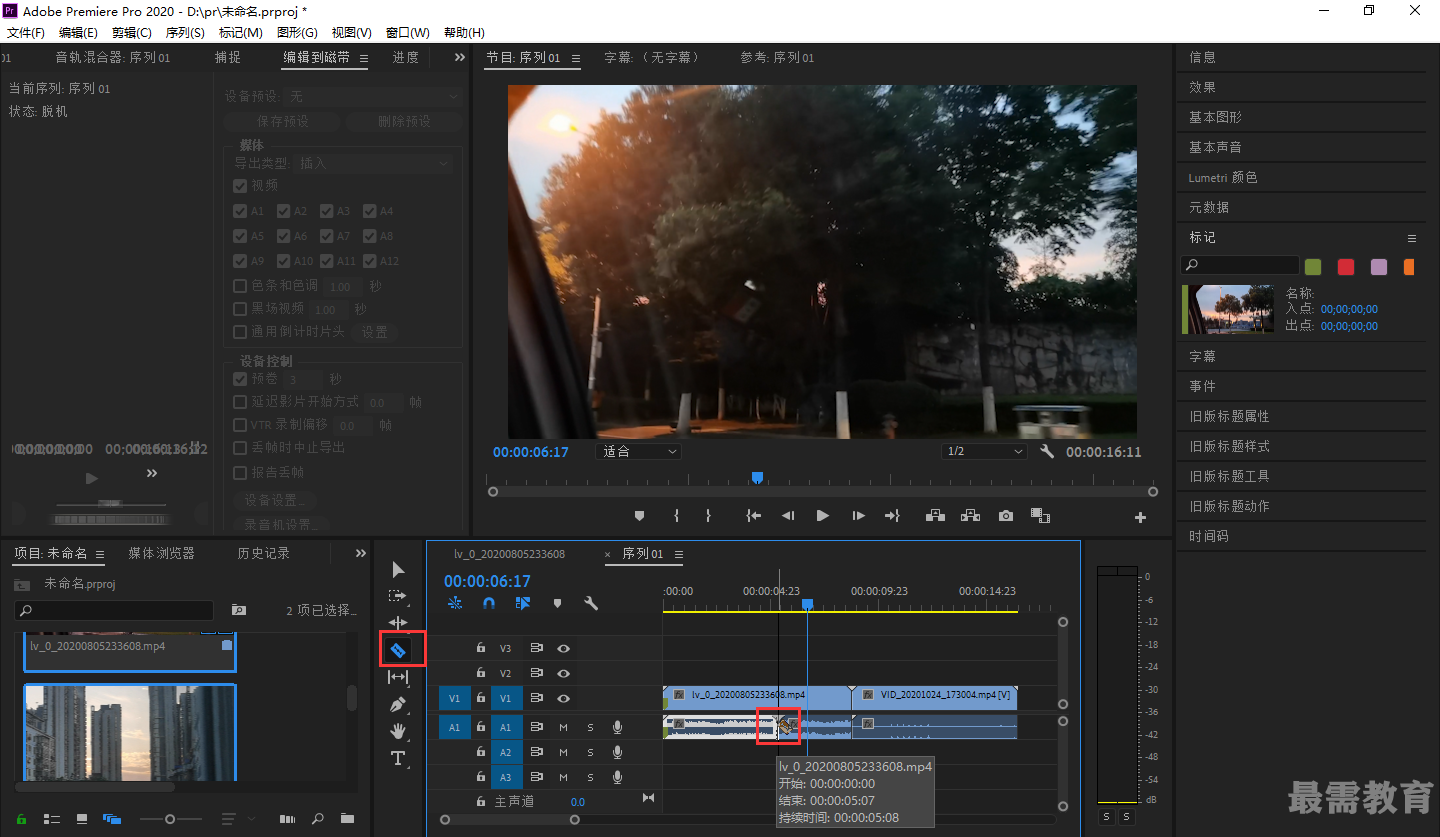
Task: Toggle nest sequence insert mode icon
Action: pos(455,604)
